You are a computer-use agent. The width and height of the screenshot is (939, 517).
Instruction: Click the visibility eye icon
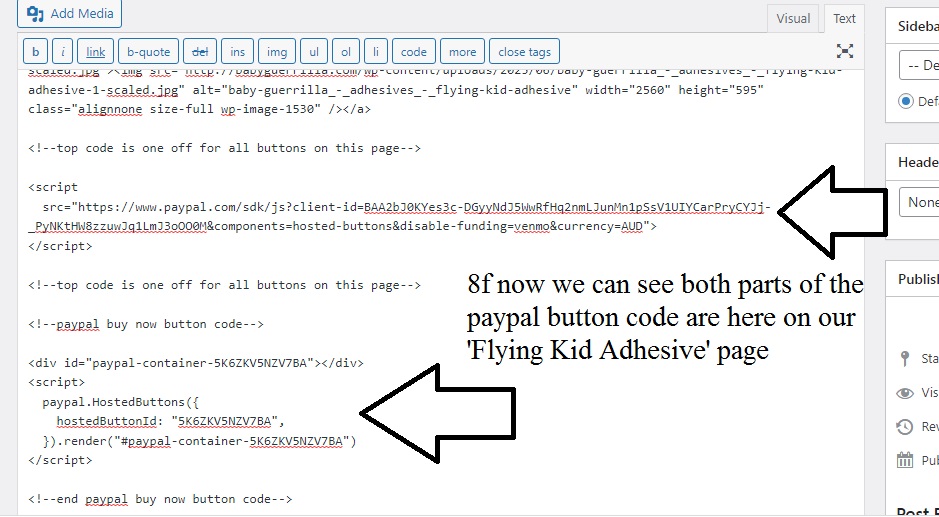pos(905,393)
